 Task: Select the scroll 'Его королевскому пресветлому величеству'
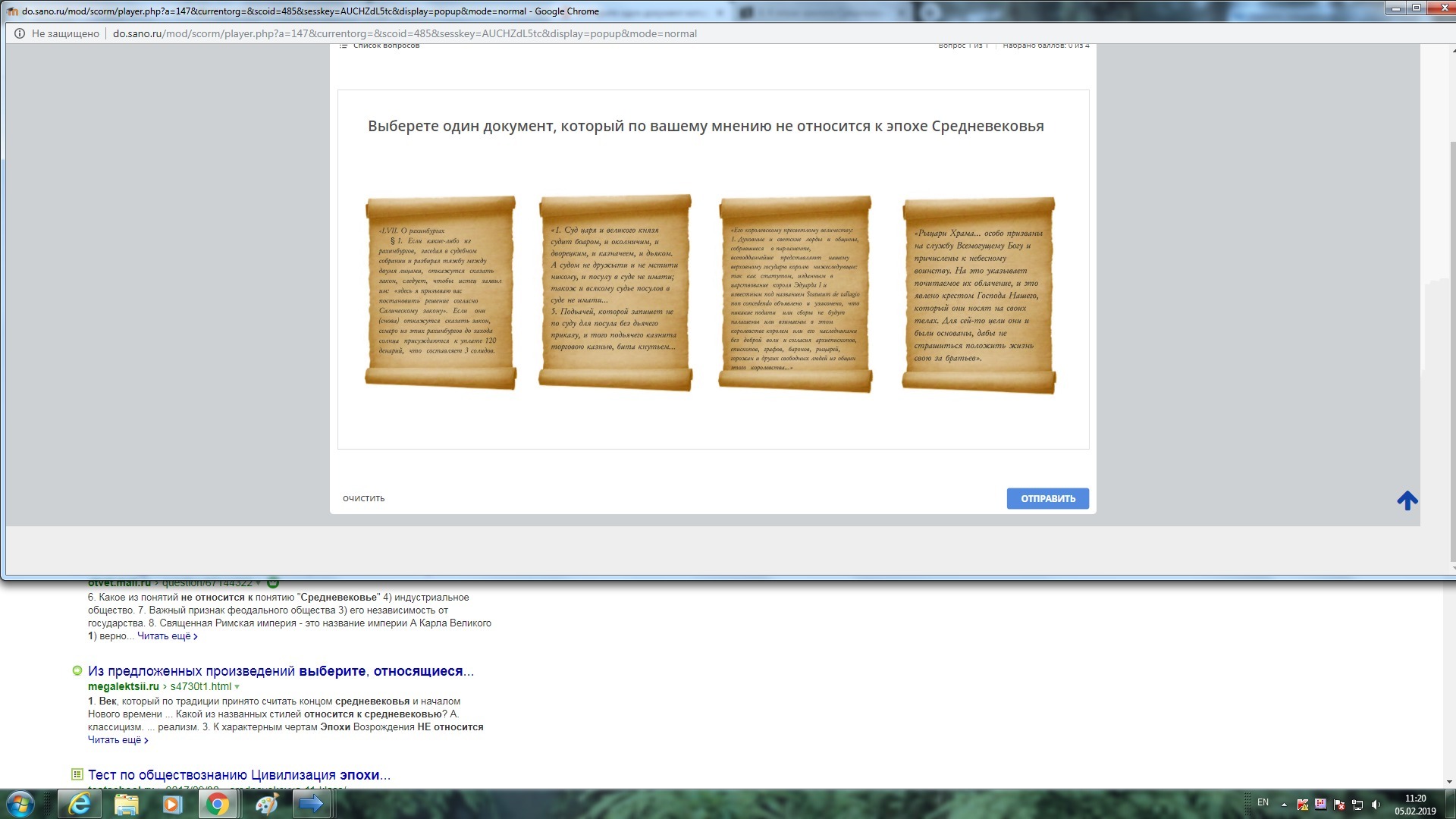click(795, 293)
